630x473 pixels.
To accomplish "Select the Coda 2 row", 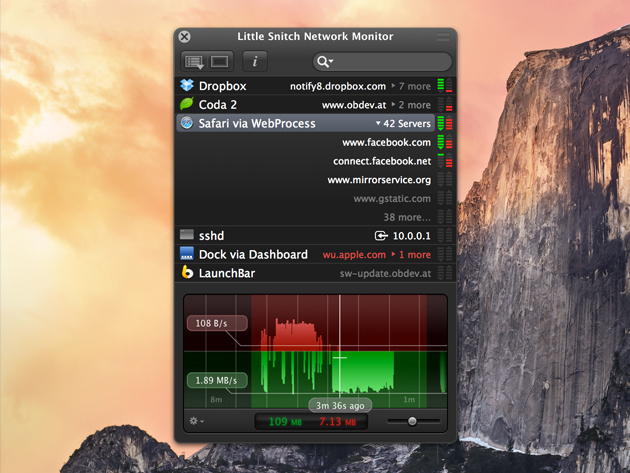I will click(315, 104).
